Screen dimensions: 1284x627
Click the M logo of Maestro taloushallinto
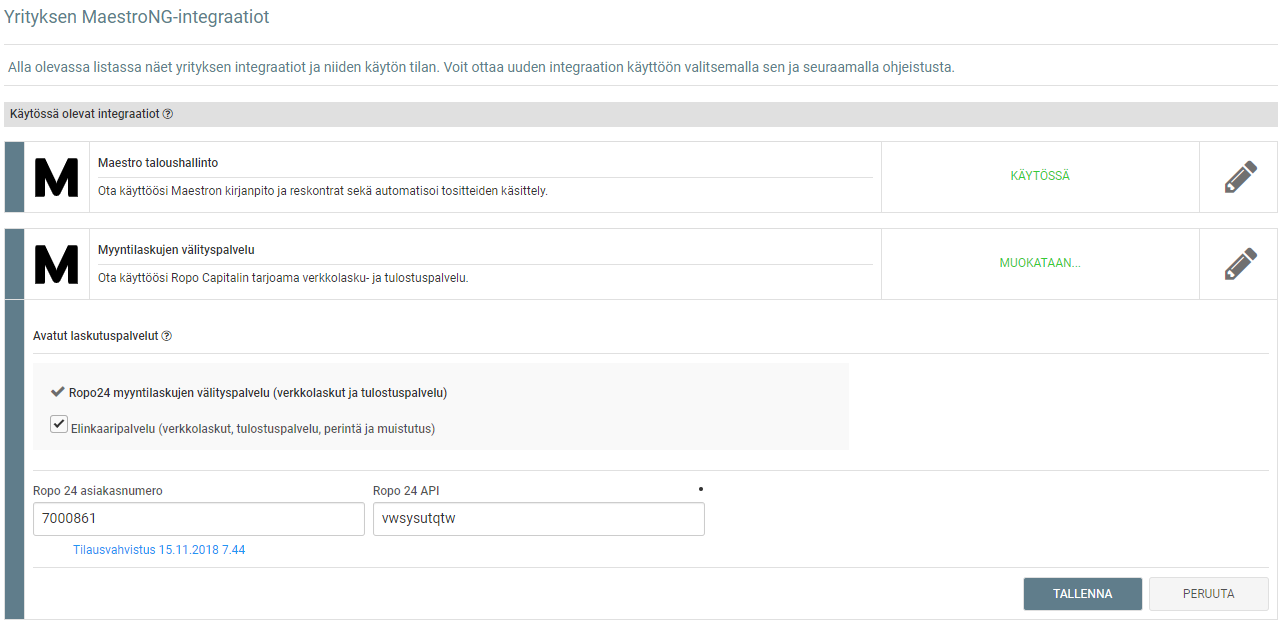(56, 177)
